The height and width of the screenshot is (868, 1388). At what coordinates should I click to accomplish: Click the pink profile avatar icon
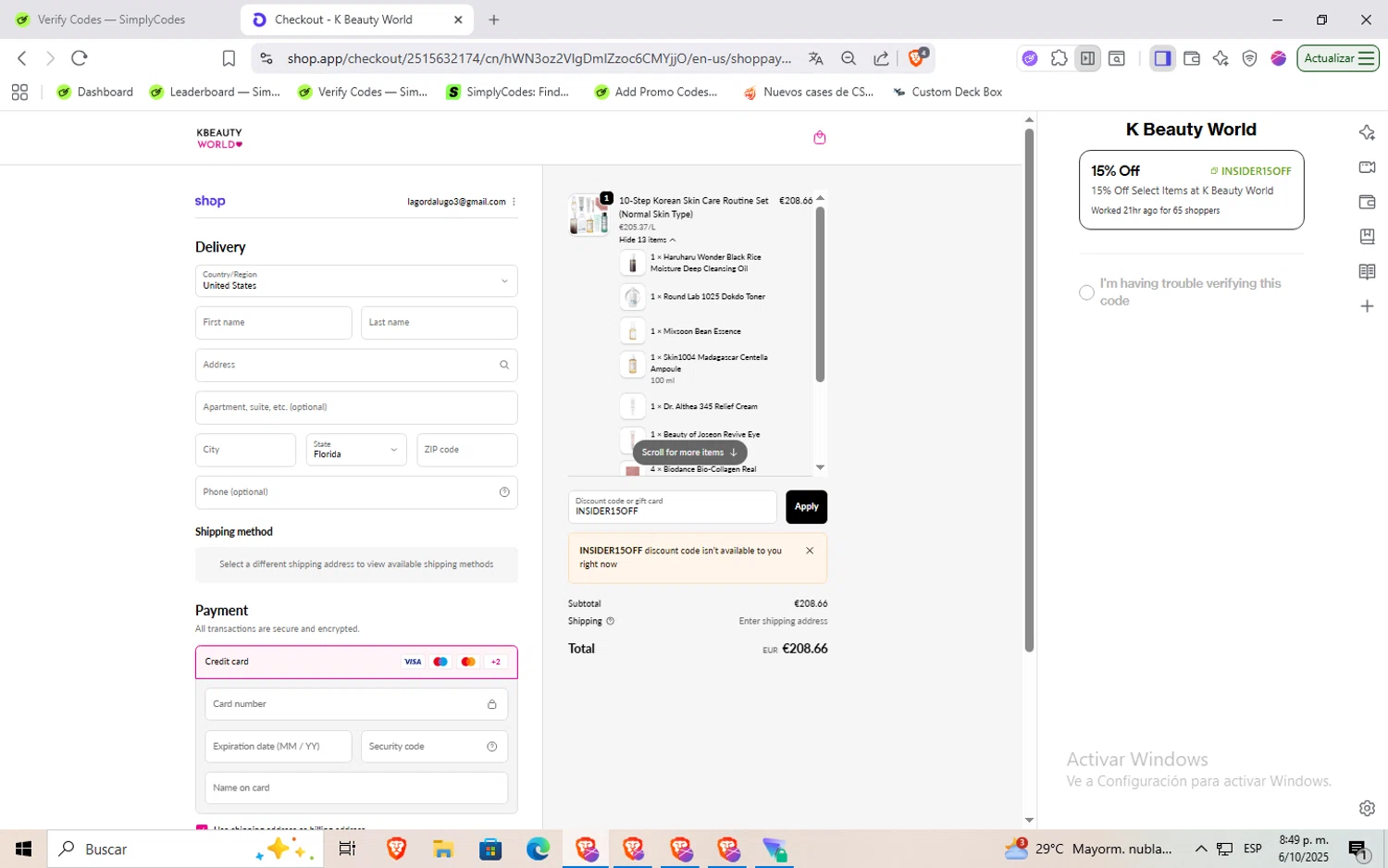(x=1278, y=58)
